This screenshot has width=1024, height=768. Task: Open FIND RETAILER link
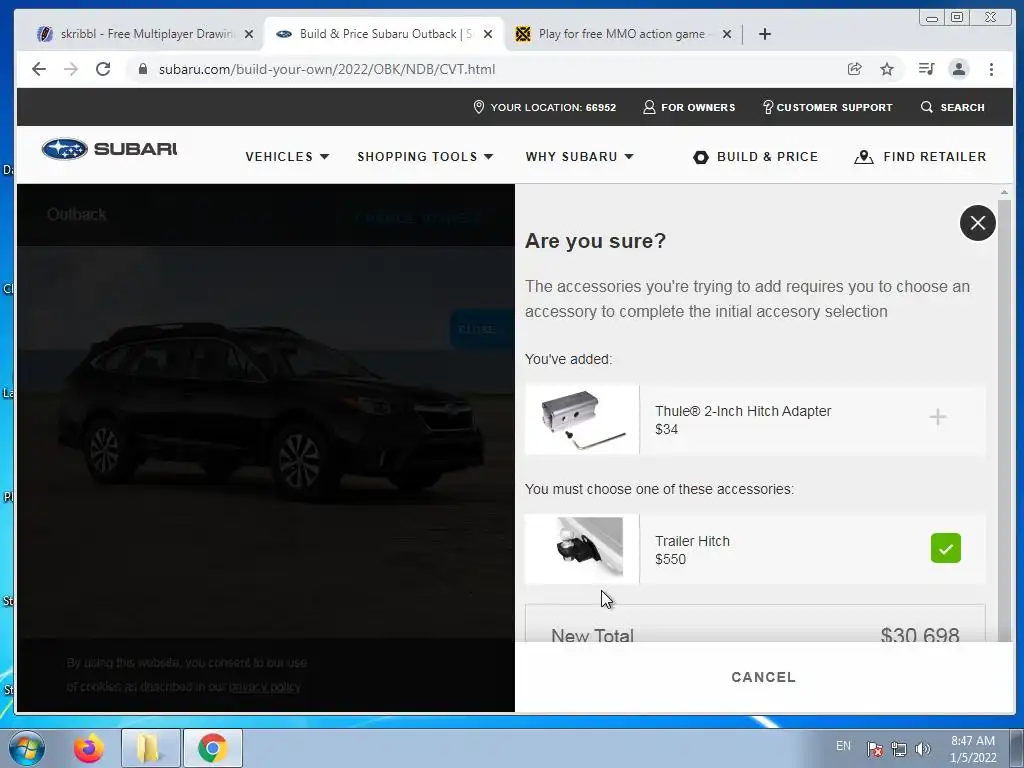point(920,157)
